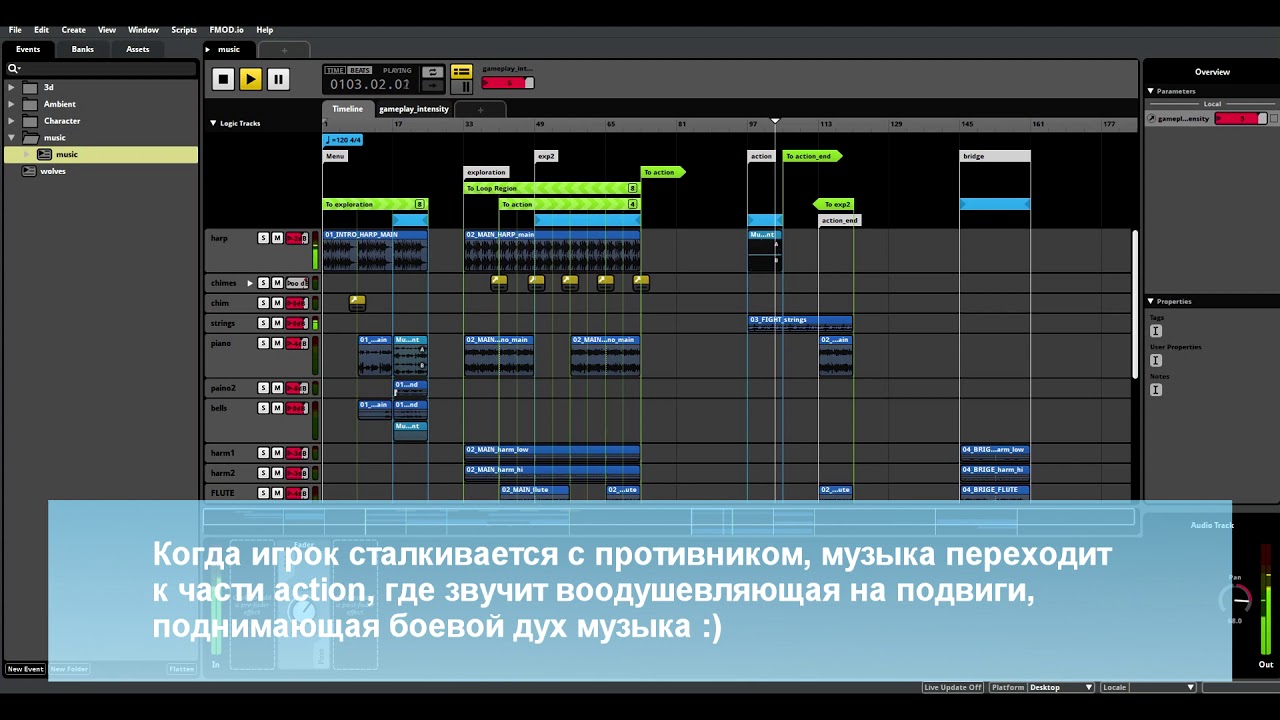The width and height of the screenshot is (1280, 720).
Task: Open the Platform Desktop dropdown
Action: pyautogui.click(x=1061, y=687)
